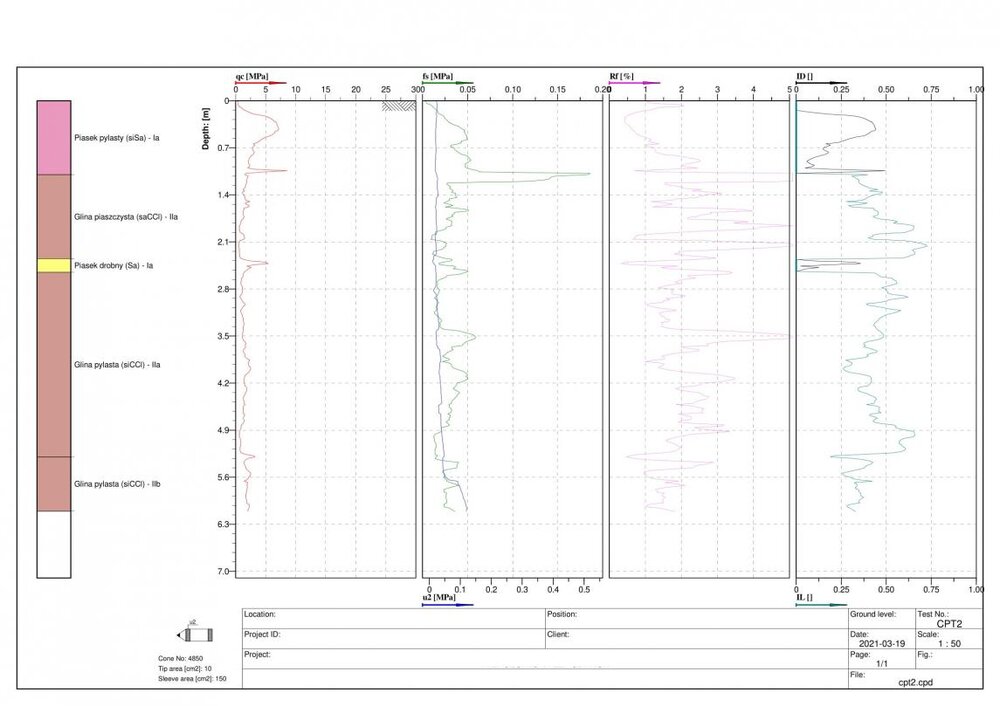Viewport: 1000px width, 706px height.
Task: Click the blue u2 legend arrow
Action: point(448,604)
